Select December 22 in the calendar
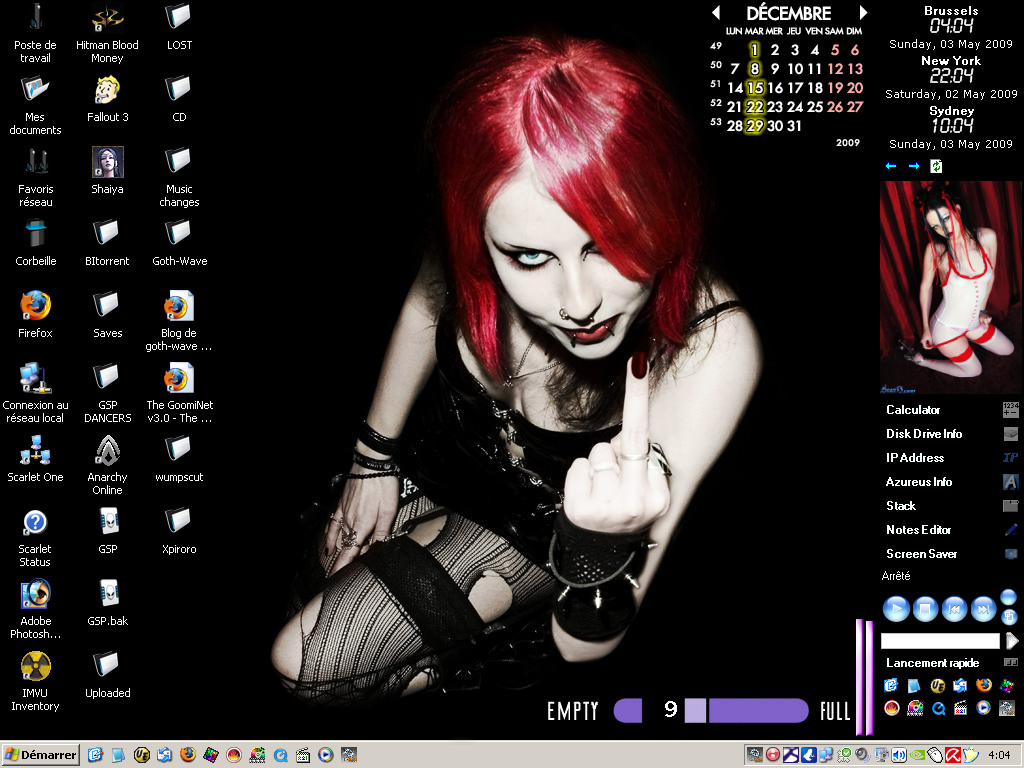Viewport: 1024px width, 768px height. [x=755, y=107]
